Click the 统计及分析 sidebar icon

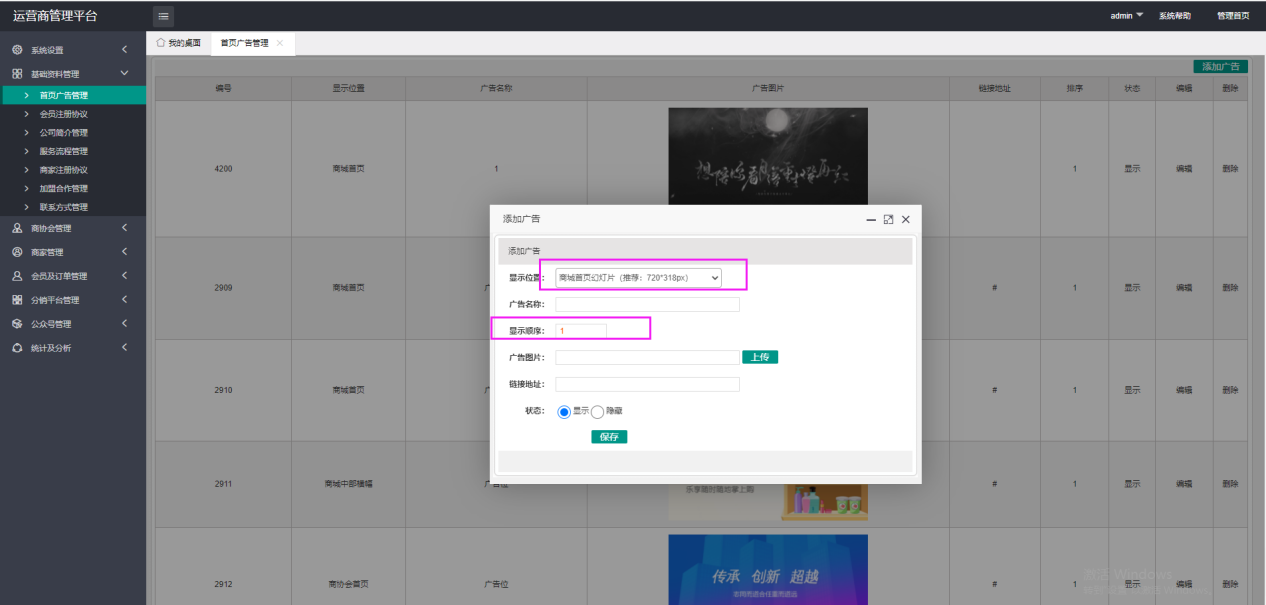17,348
